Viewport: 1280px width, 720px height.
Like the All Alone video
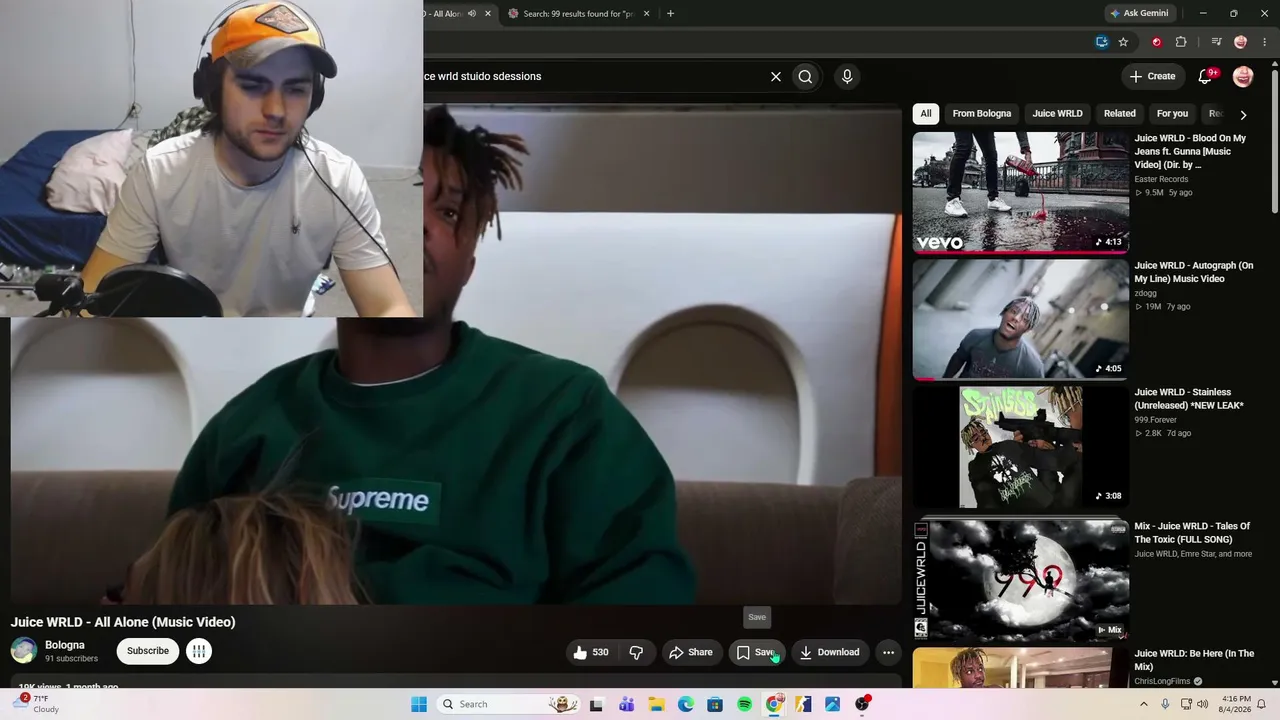[590, 652]
